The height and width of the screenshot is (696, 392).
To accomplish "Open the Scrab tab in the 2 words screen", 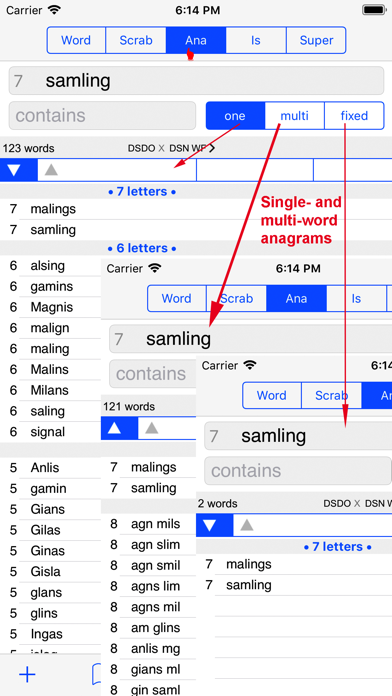I will click(332, 395).
